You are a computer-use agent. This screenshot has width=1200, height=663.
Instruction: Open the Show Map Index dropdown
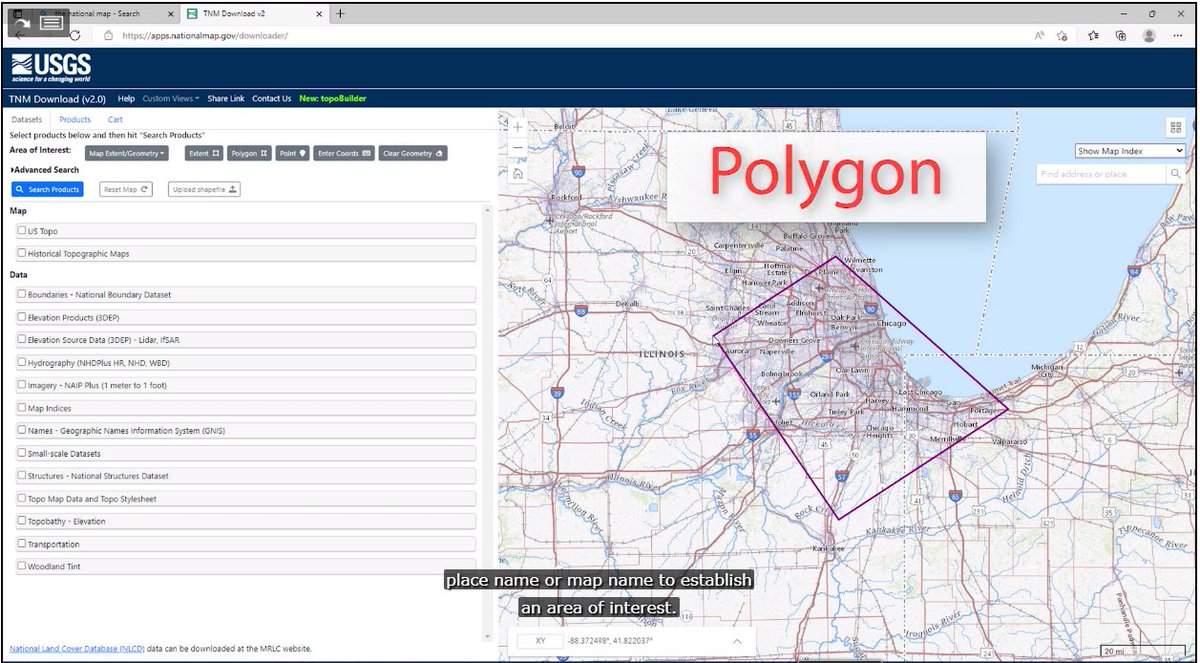point(1130,151)
